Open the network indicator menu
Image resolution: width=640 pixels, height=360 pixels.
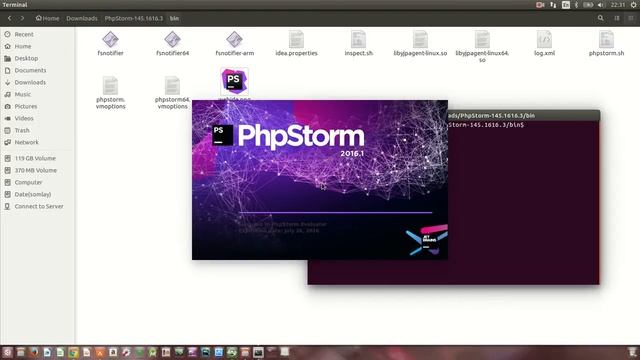tap(553, 5)
